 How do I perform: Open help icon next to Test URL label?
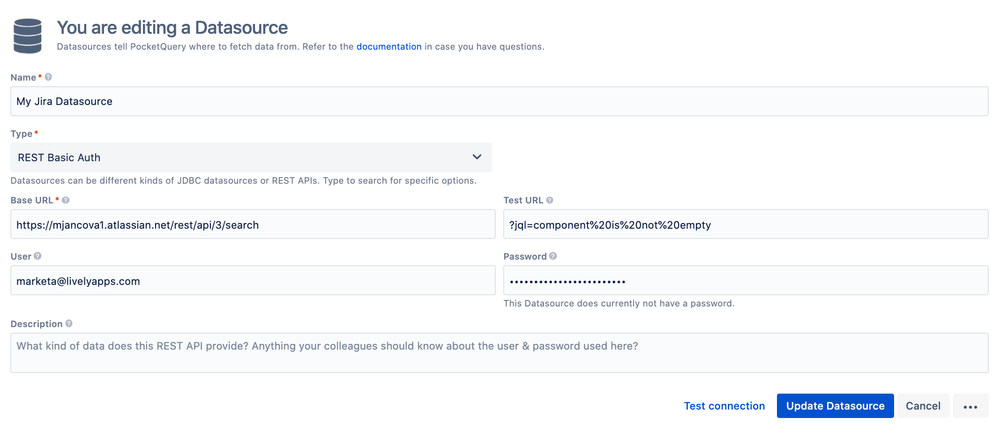click(550, 200)
